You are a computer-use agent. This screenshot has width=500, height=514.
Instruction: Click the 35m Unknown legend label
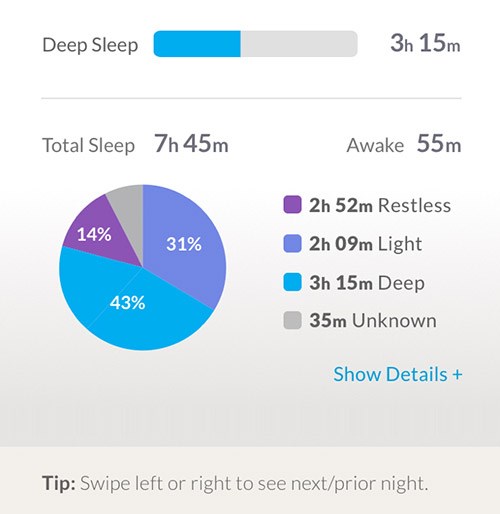pyautogui.click(x=373, y=320)
